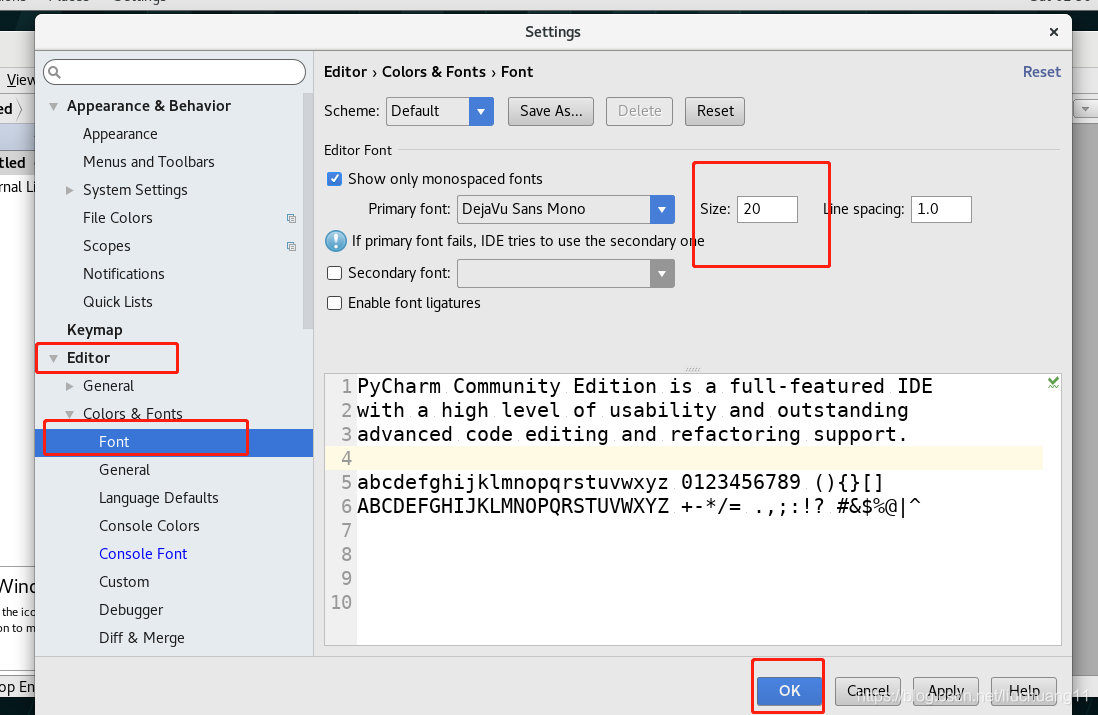Select General below Font
The image size is (1098, 715).
[x=125, y=470]
